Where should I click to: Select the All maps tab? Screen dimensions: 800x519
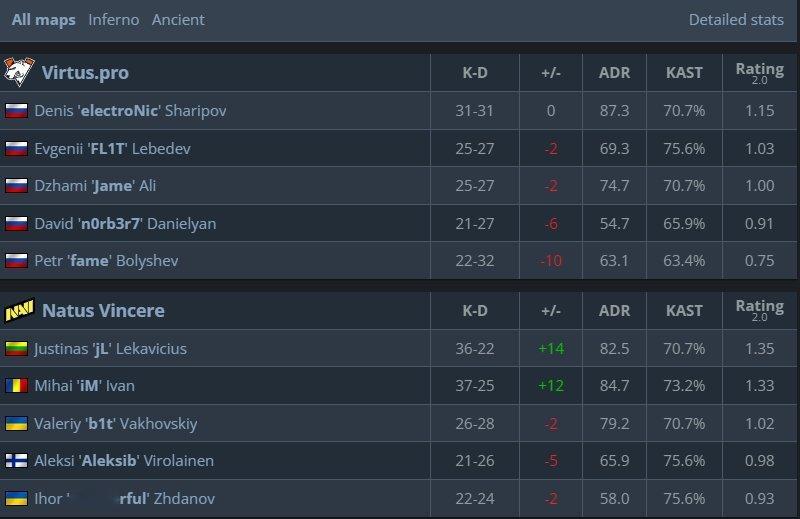click(43, 20)
